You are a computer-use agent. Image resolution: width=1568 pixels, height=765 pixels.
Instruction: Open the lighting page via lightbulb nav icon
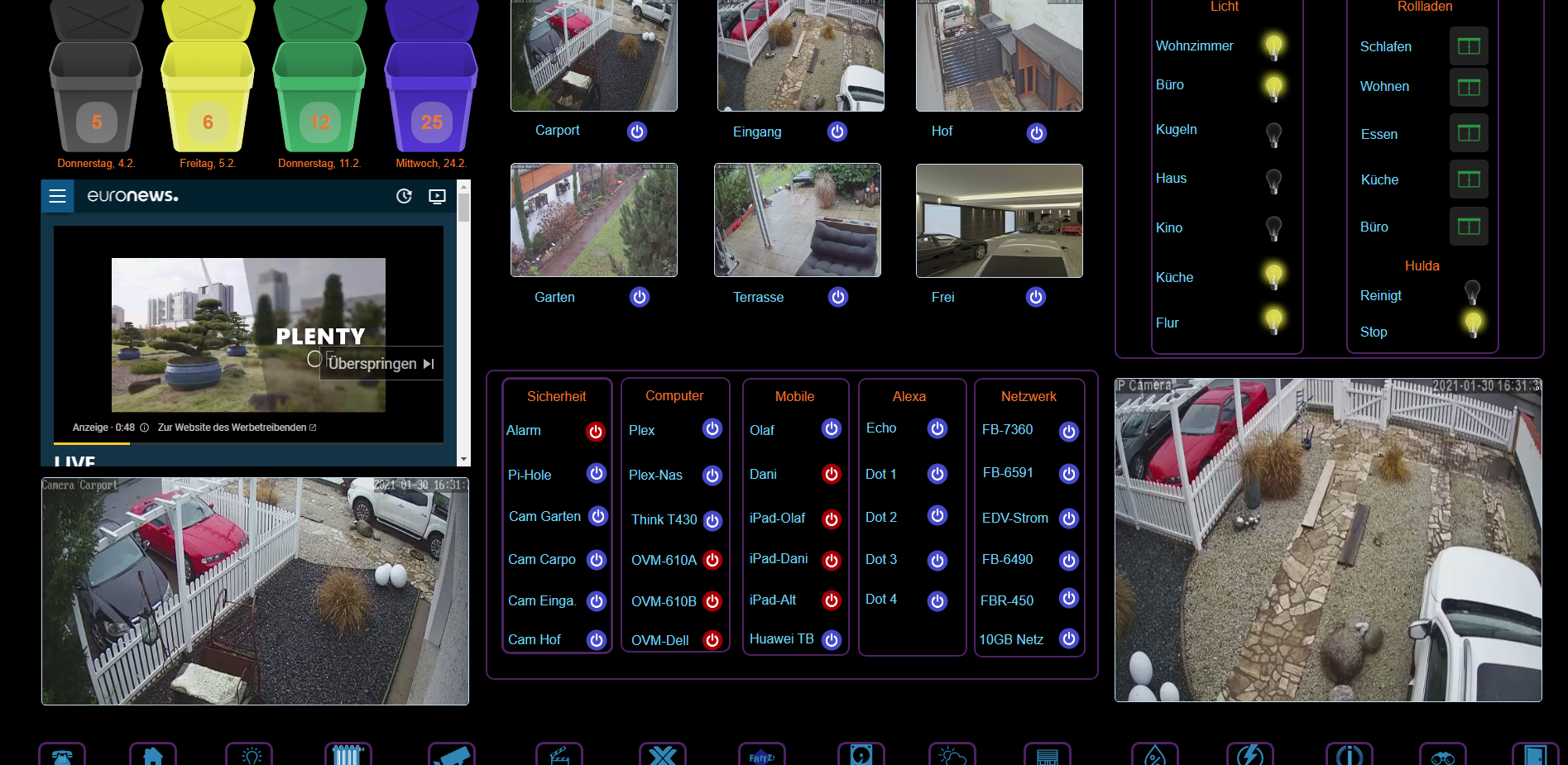click(x=249, y=754)
